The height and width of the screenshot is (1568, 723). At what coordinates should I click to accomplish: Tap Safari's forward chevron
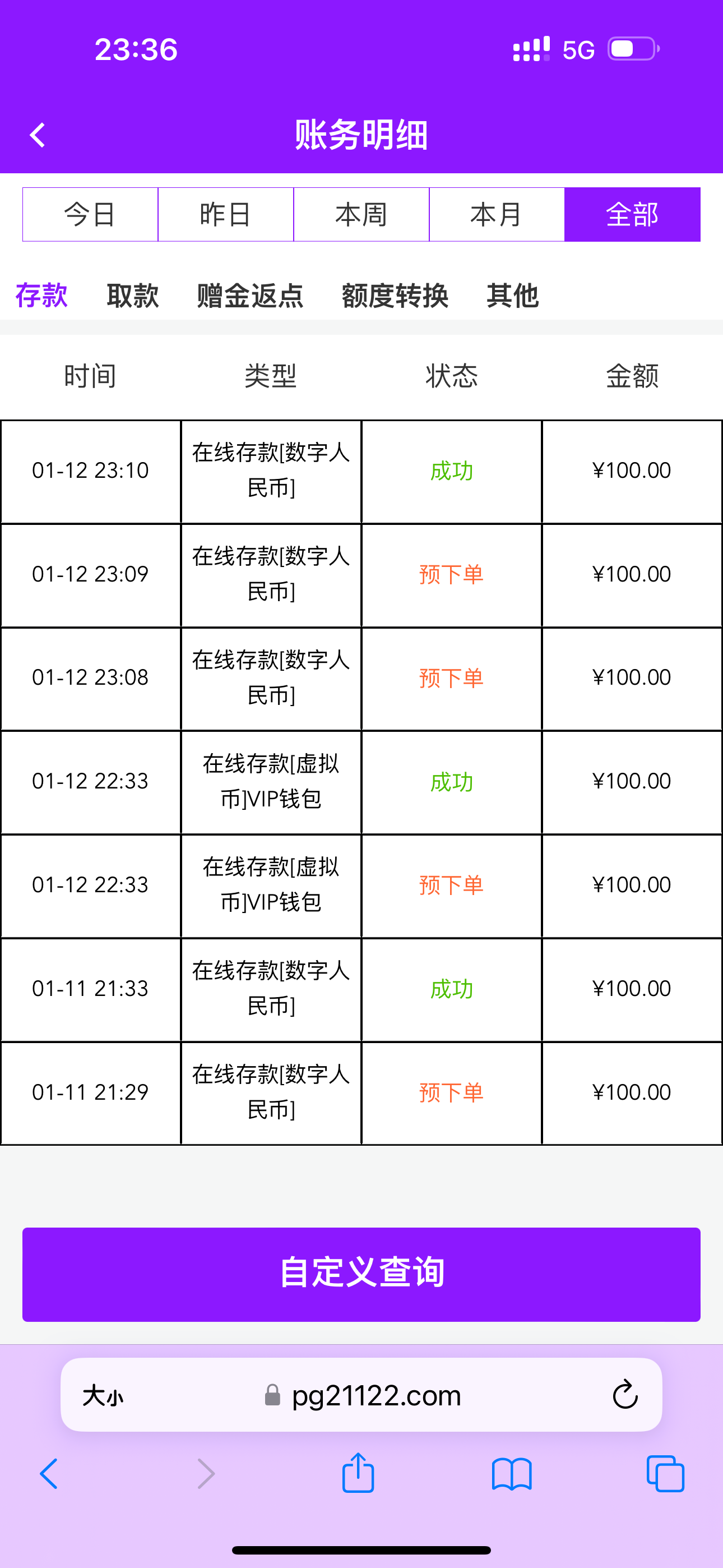(206, 1474)
